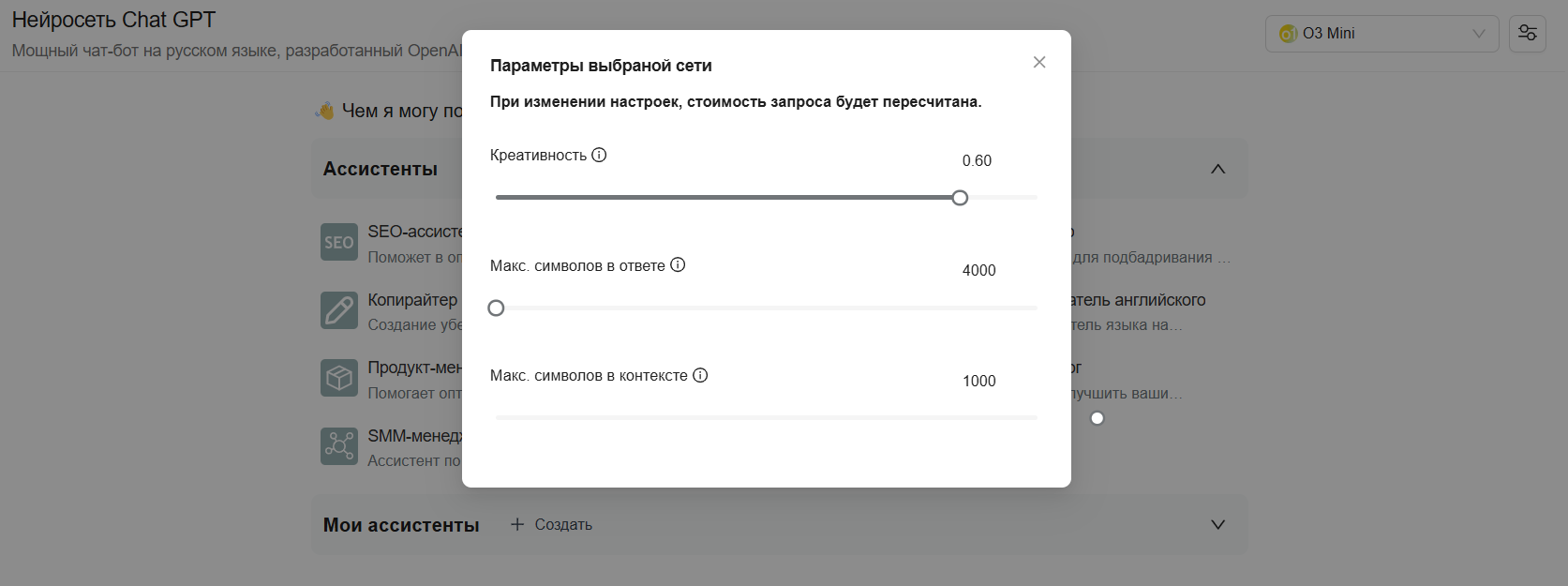Open the settings sliders icon top right
The height and width of the screenshot is (586, 1568).
(x=1527, y=33)
